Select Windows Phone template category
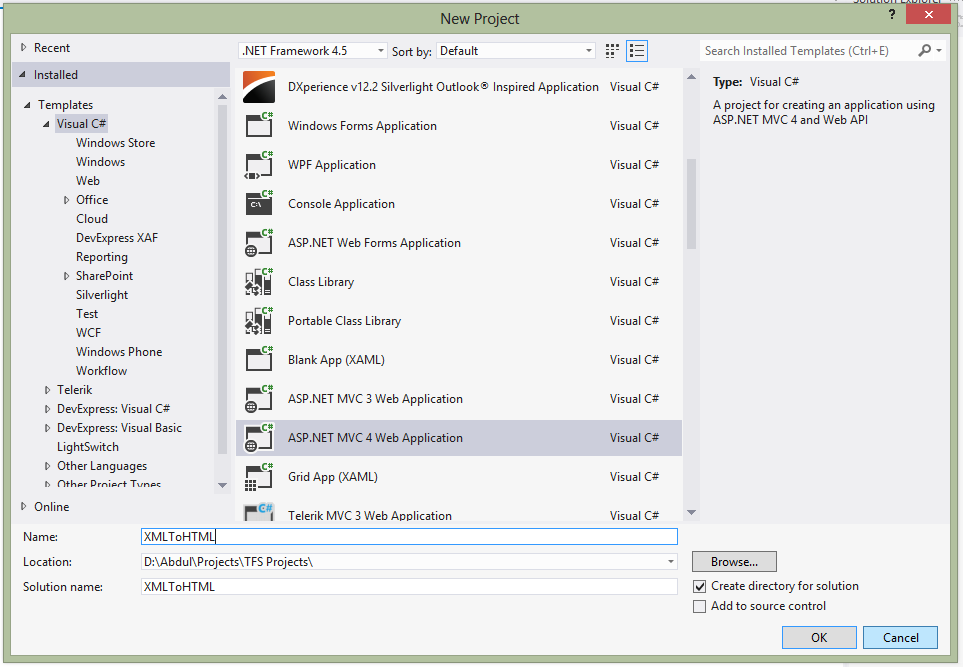This screenshot has height=667, width=963. [x=119, y=352]
